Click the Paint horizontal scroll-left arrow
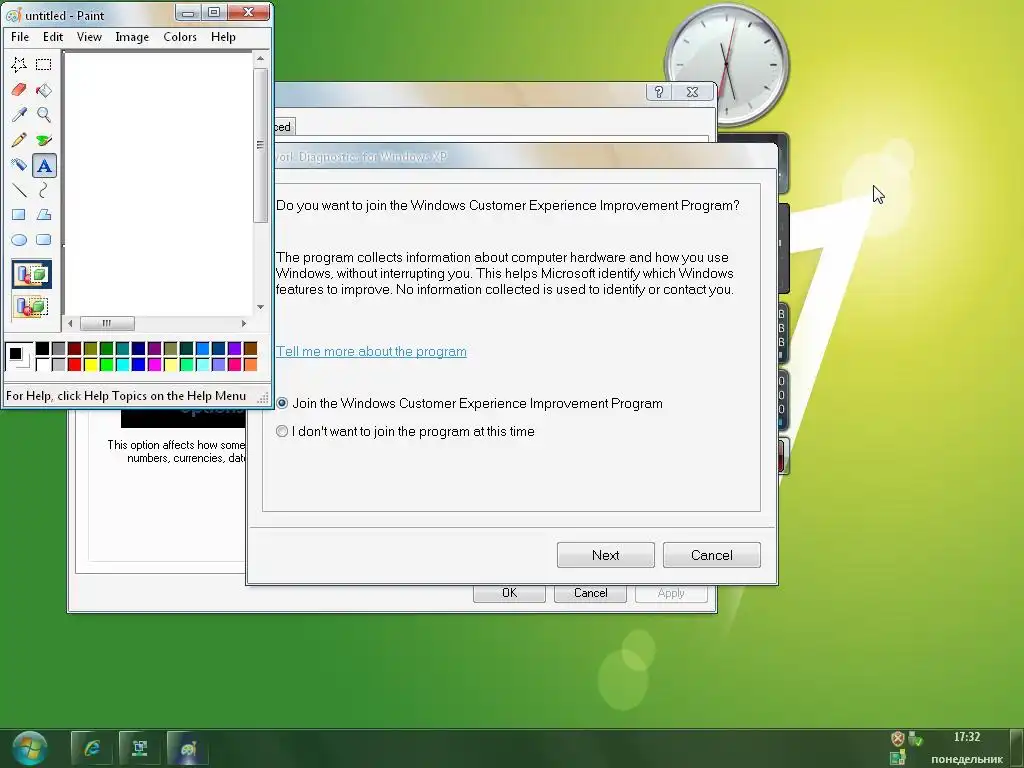This screenshot has height=768, width=1024. point(71,323)
